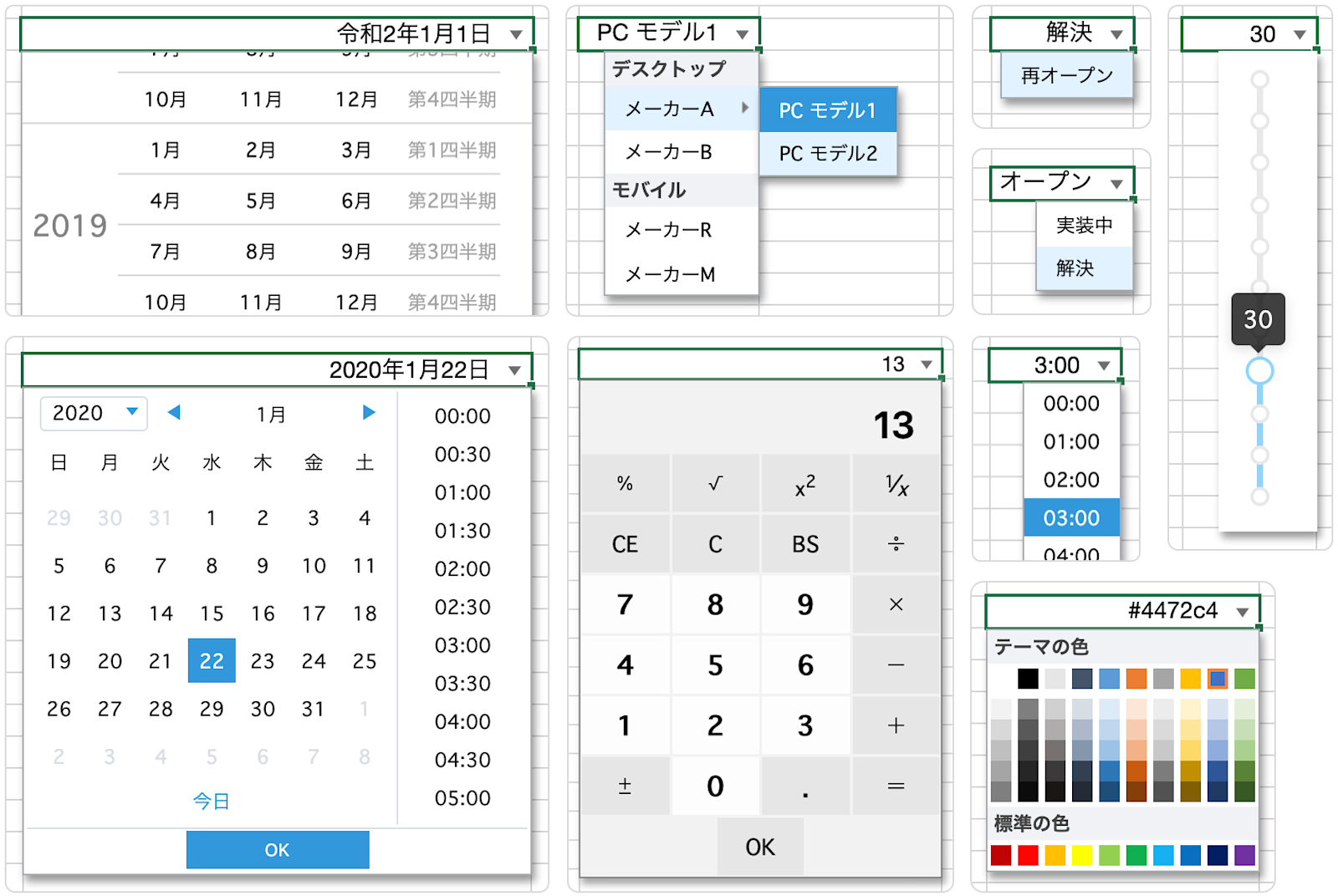Viewport: 1338px width, 896px height.
Task: Go to previous month with left arrow
Action: (x=174, y=412)
